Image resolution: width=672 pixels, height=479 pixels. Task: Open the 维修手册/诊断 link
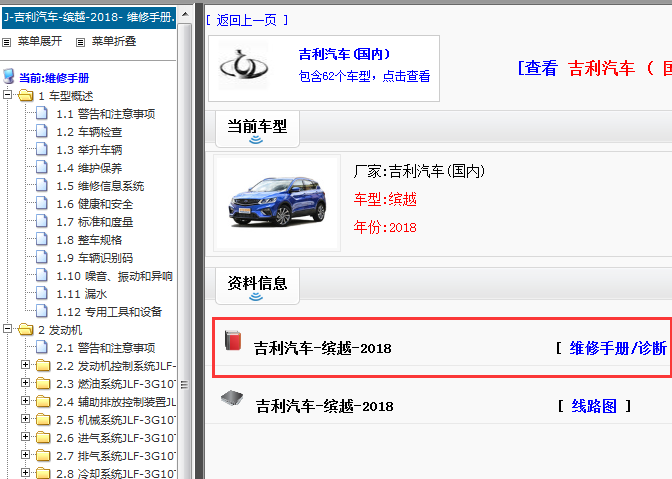(x=618, y=348)
